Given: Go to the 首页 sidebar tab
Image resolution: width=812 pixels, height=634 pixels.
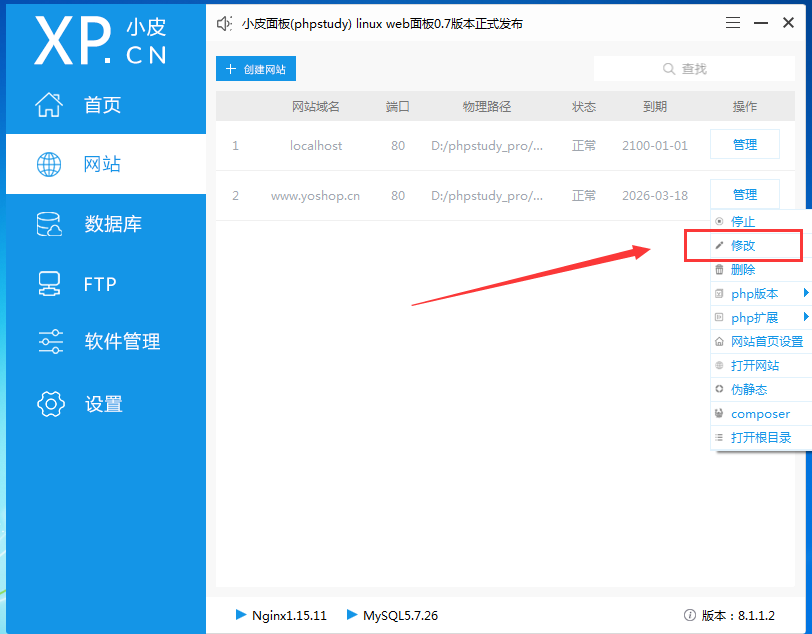Looking at the screenshot, I should [x=106, y=105].
